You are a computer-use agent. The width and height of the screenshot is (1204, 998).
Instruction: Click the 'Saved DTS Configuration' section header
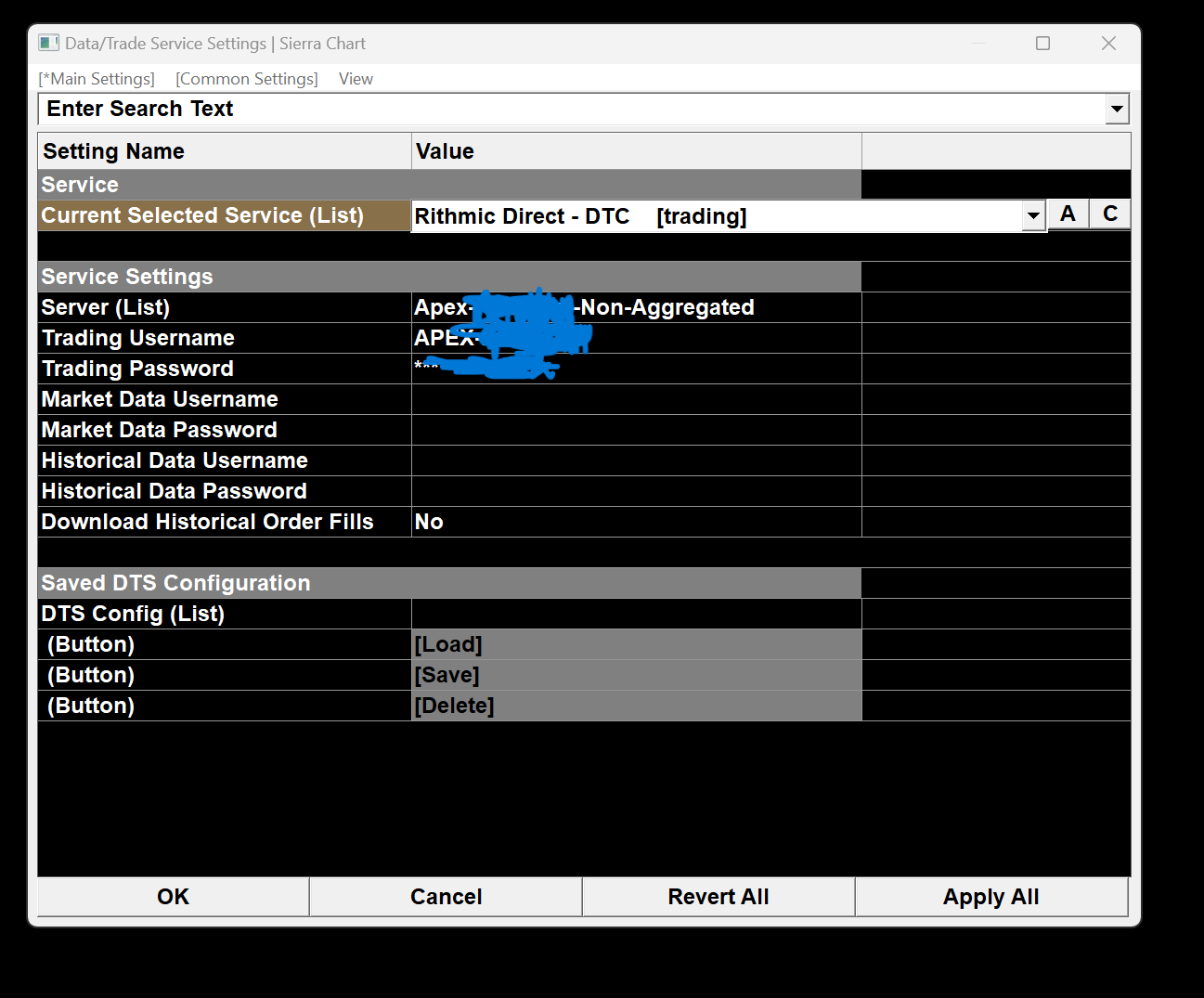point(450,583)
